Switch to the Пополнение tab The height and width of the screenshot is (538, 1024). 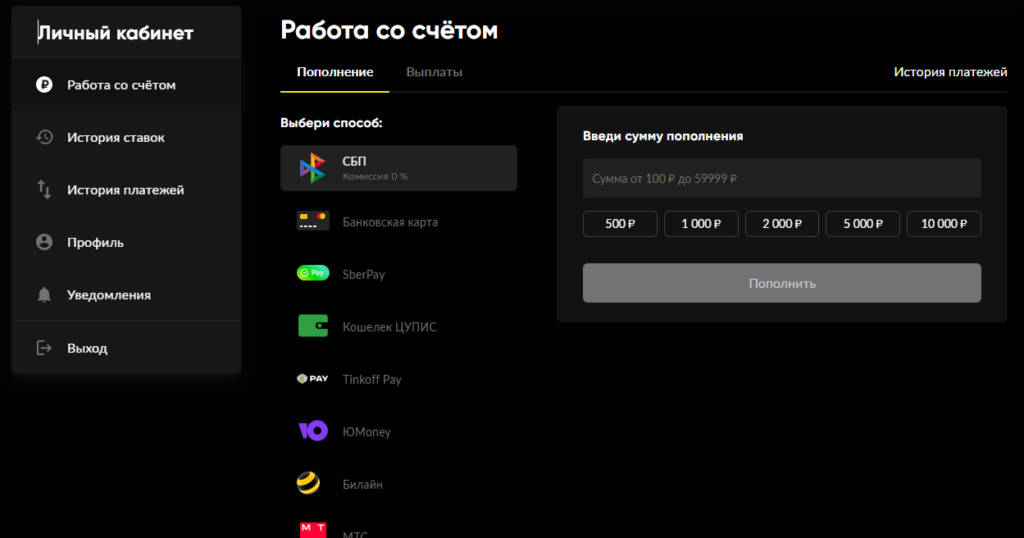point(335,72)
